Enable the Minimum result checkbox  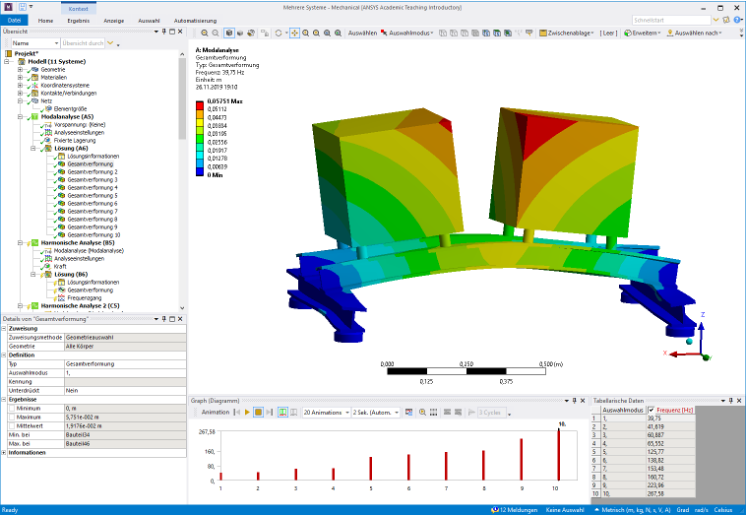(x=11, y=408)
